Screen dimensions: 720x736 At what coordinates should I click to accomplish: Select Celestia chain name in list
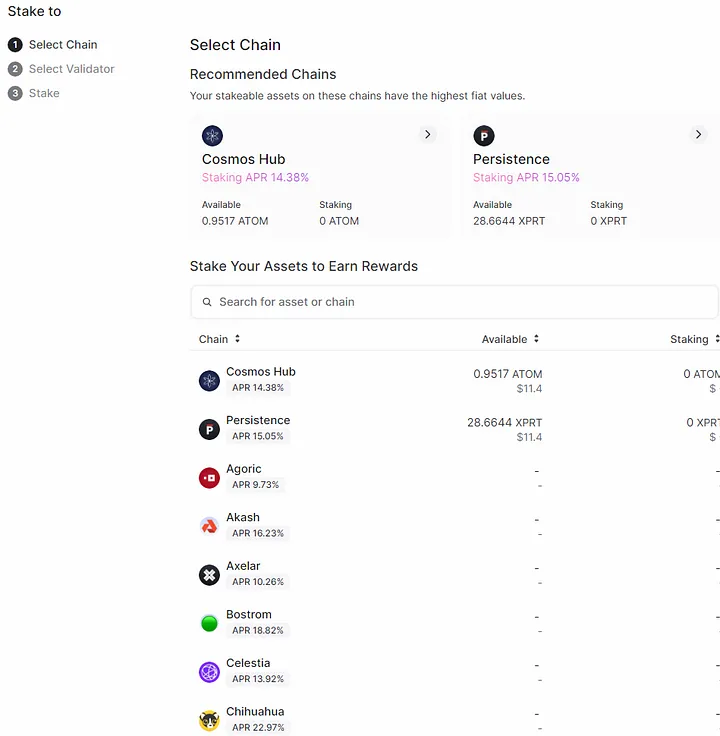pos(248,663)
